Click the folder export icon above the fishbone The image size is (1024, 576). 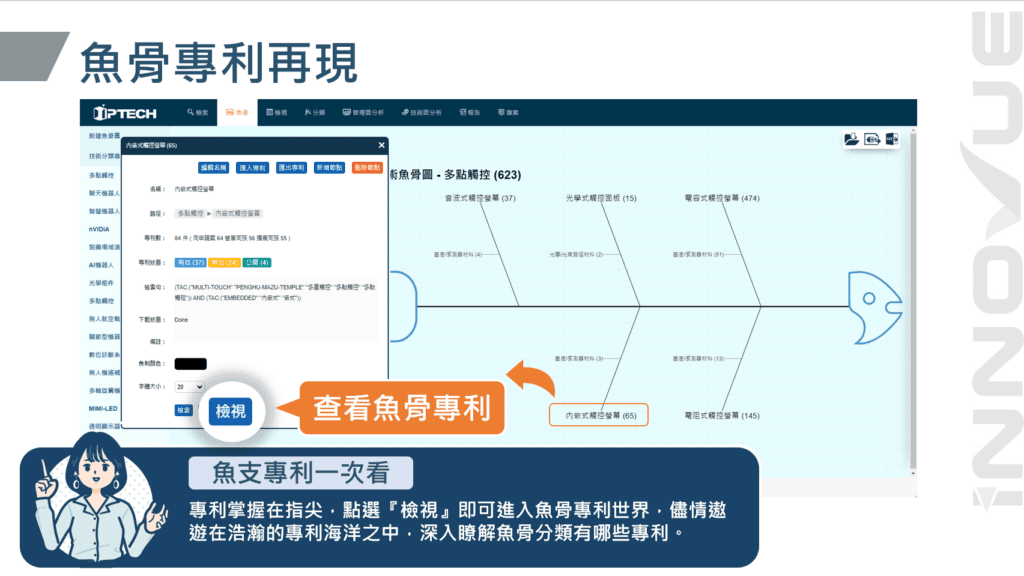851,140
